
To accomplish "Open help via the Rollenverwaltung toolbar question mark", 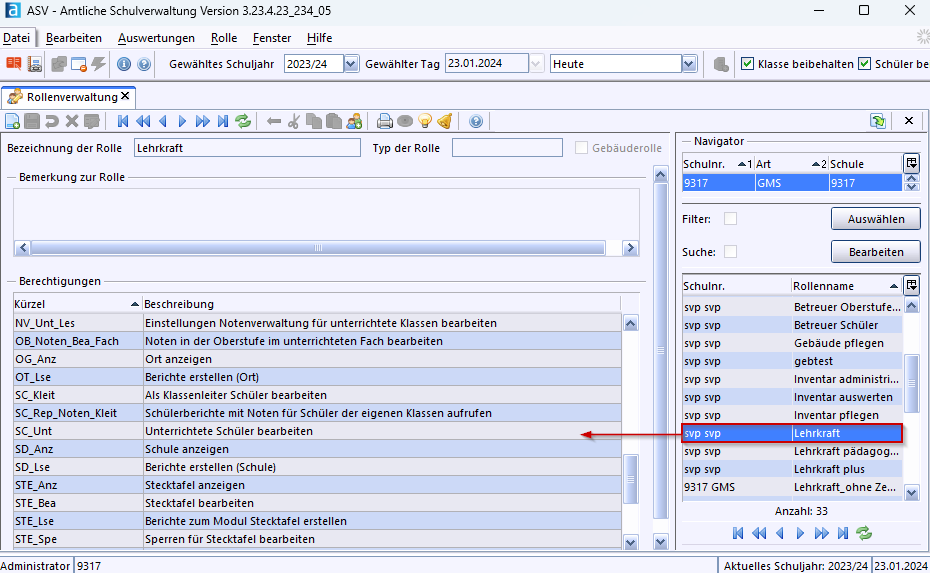I will click(476, 121).
